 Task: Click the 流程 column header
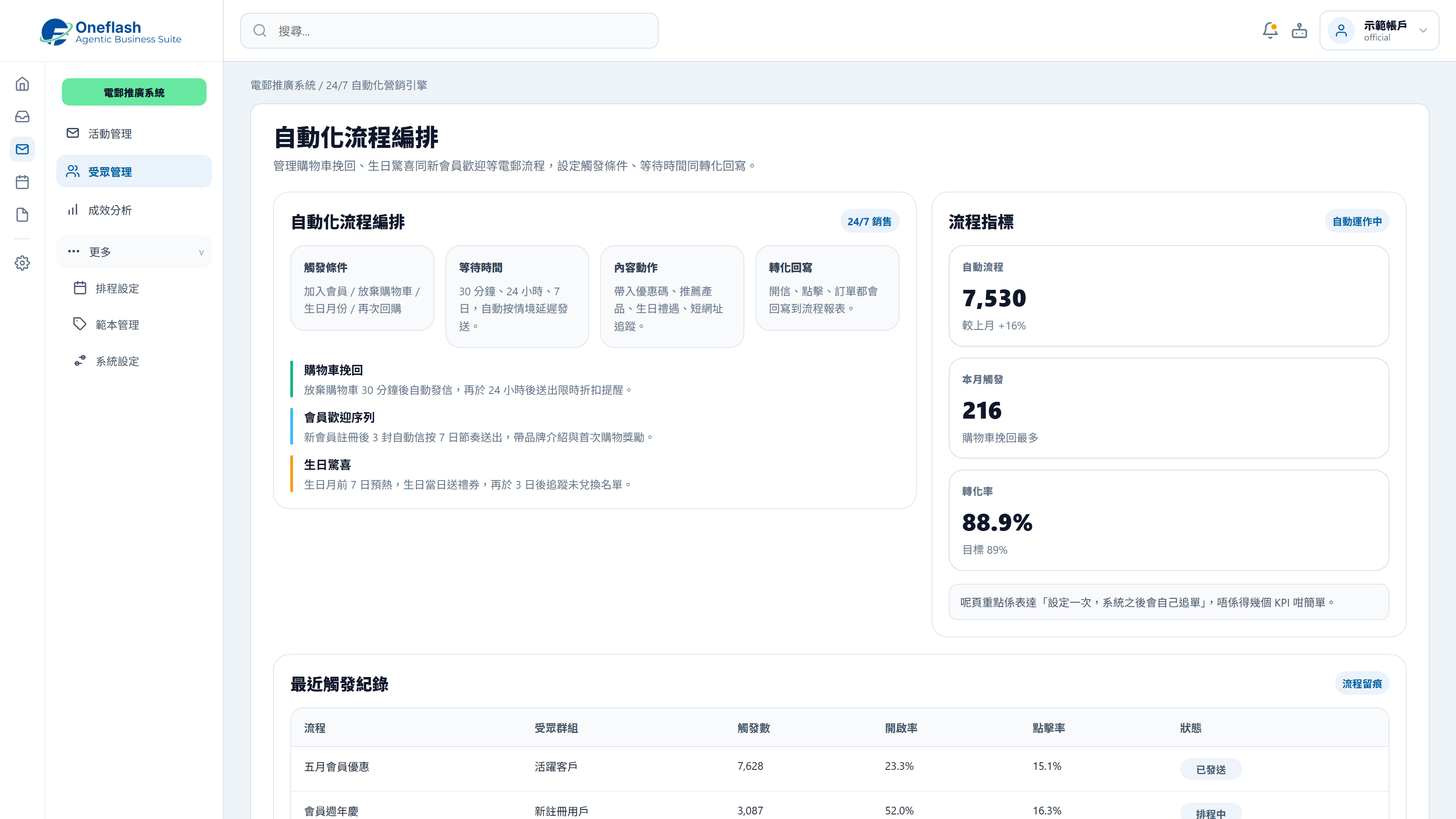[315, 728]
